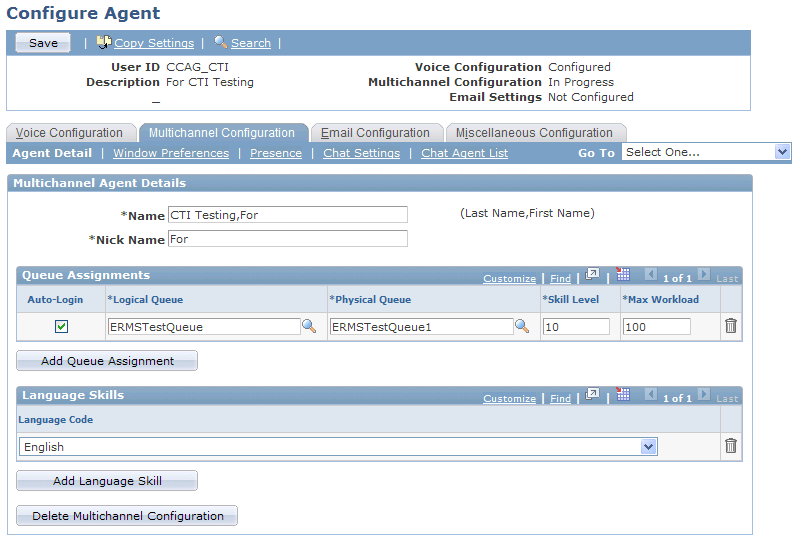Click User ID value CCAG_CTI

(197, 67)
